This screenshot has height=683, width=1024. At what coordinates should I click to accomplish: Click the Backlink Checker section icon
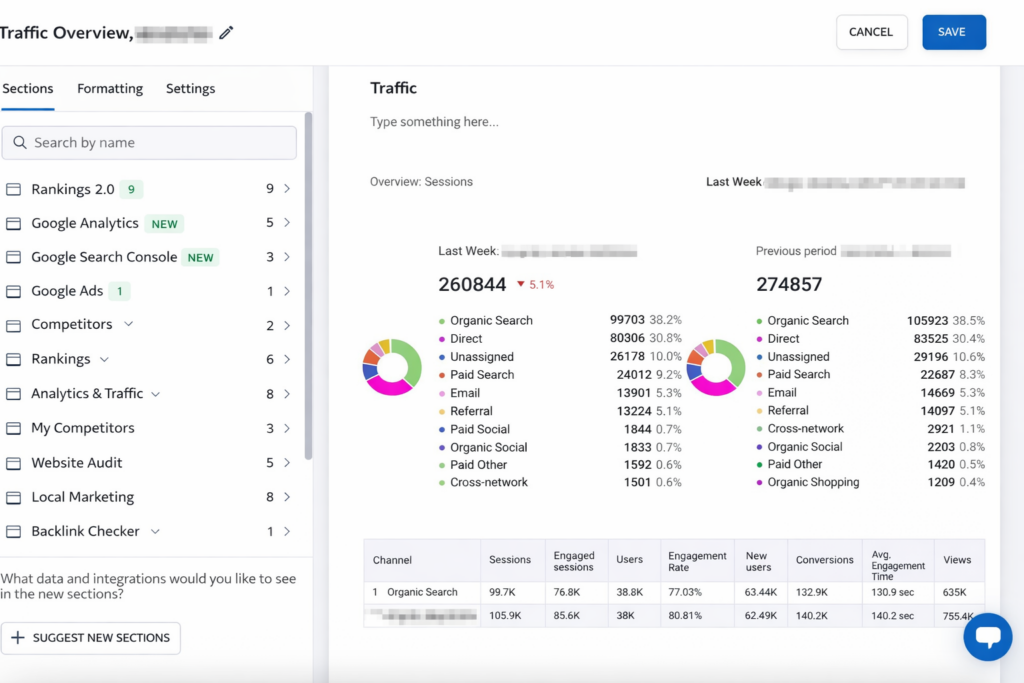coord(14,532)
